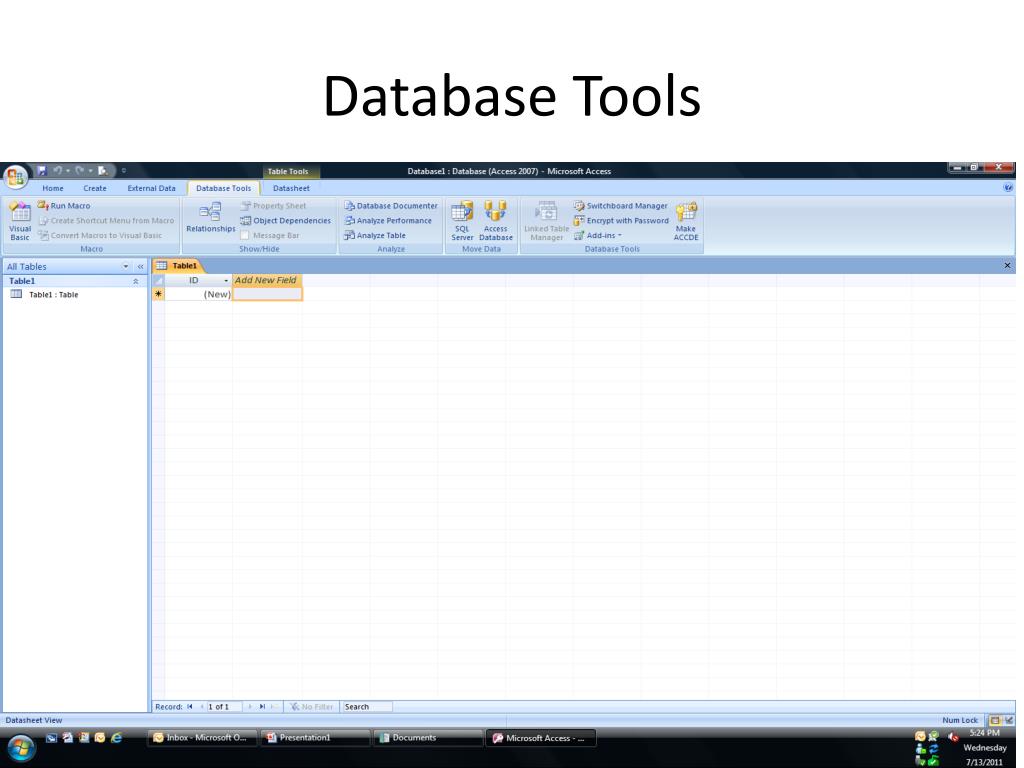
Task: Select the Database Tools tab
Action: click(x=223, y=188)
